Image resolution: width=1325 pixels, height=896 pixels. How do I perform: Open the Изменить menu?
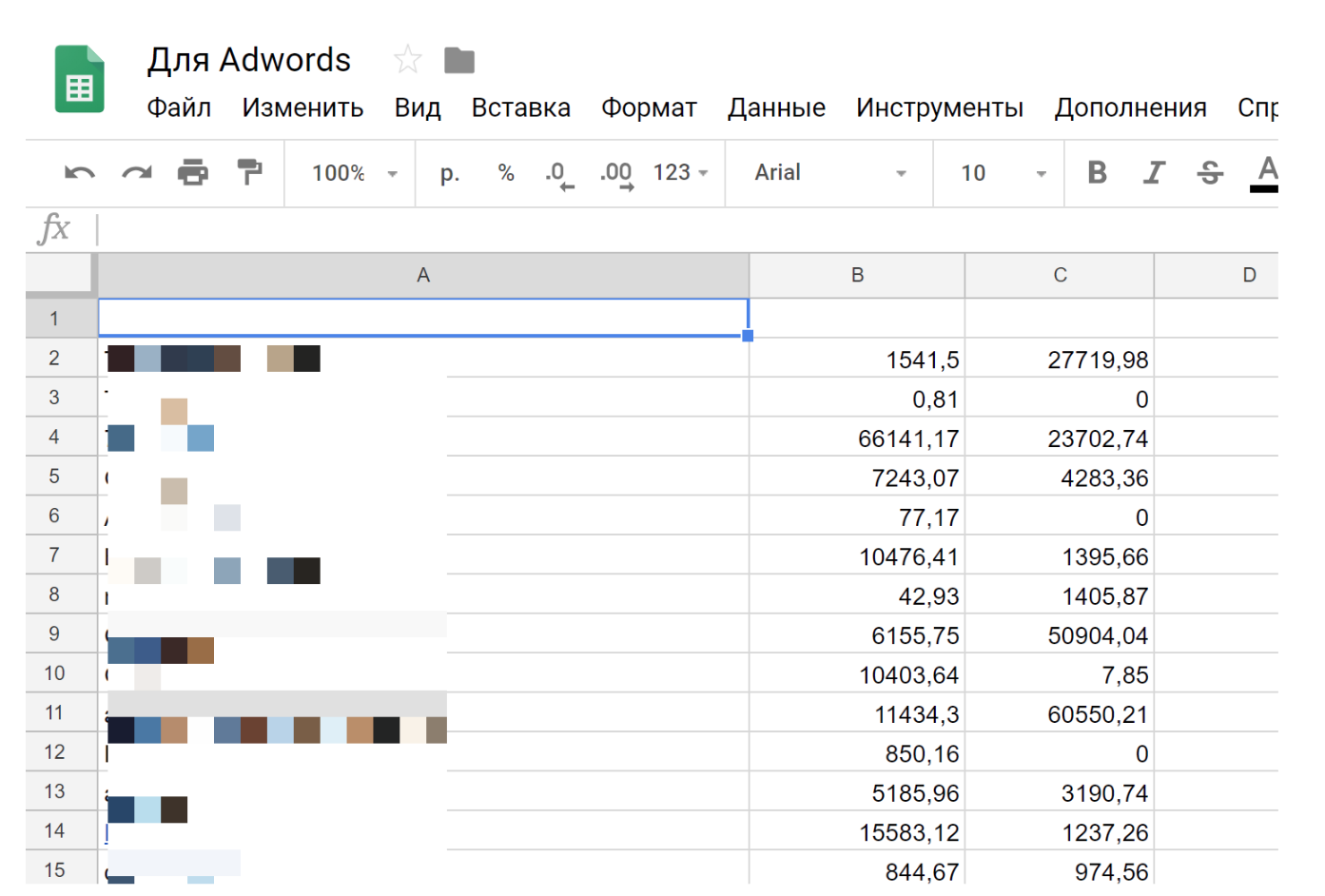click(302, 107)
